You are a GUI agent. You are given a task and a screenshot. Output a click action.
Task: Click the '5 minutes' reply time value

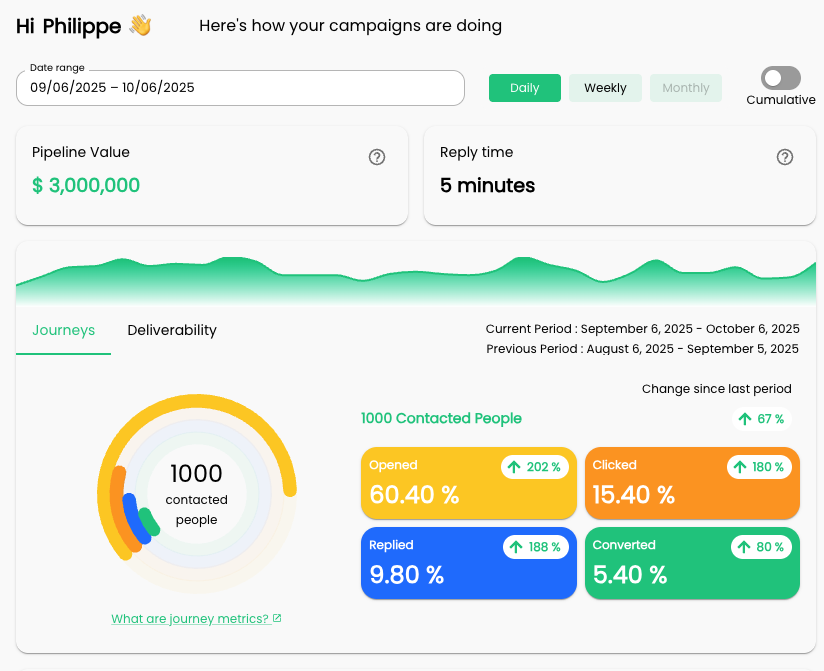pyautogui.click(x=487, y=185)
